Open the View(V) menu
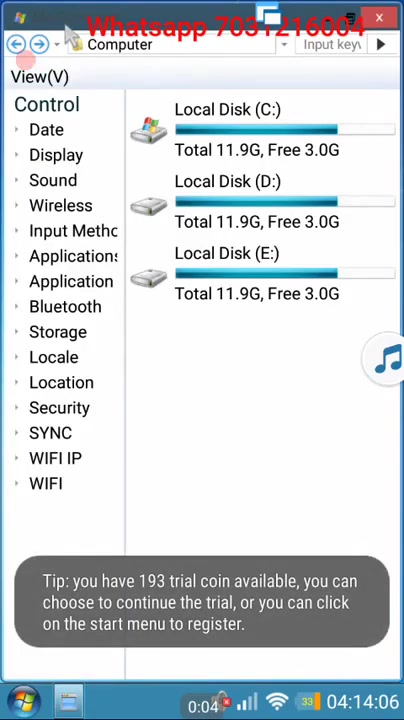 pos(40,77)
